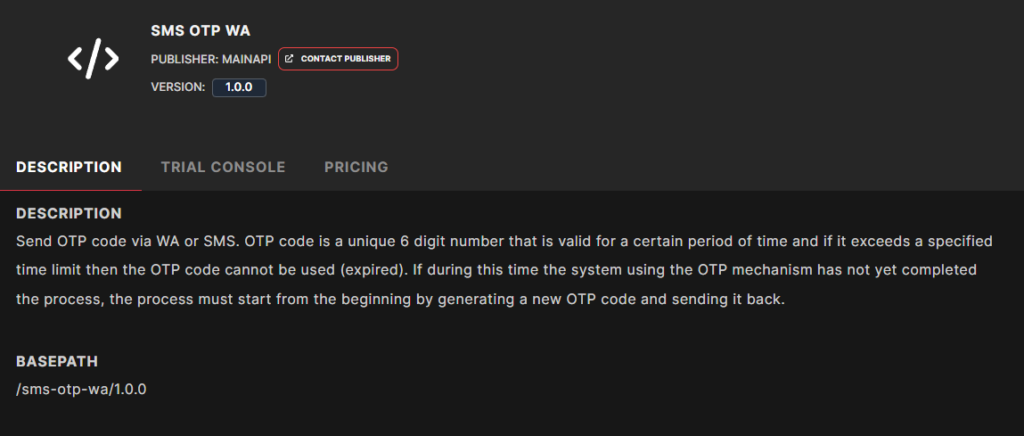1024x436 pixels.
Task: Click the DESCRIPTION section heading in the content area
Action: tap(69, 213)
